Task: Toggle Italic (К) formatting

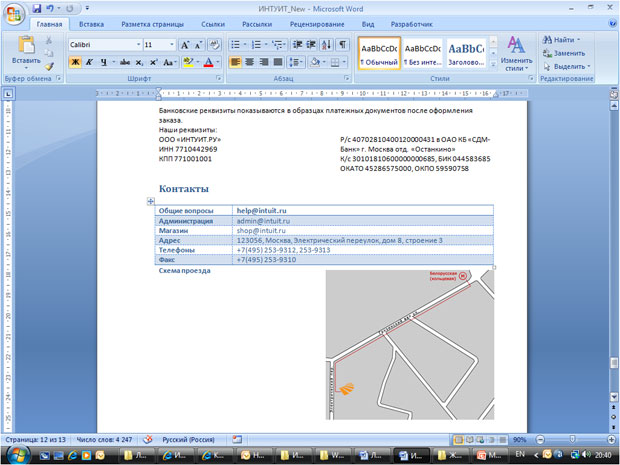Action: 89,62
